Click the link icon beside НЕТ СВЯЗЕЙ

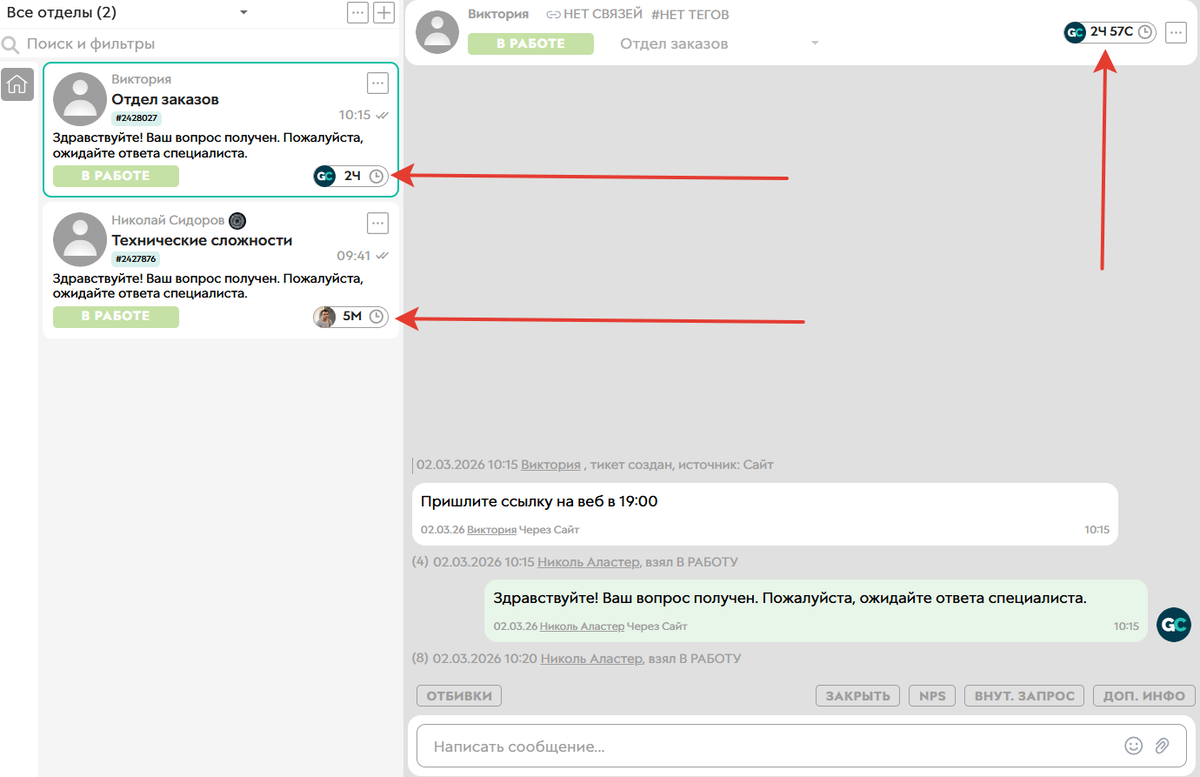(x=553, y=15)
